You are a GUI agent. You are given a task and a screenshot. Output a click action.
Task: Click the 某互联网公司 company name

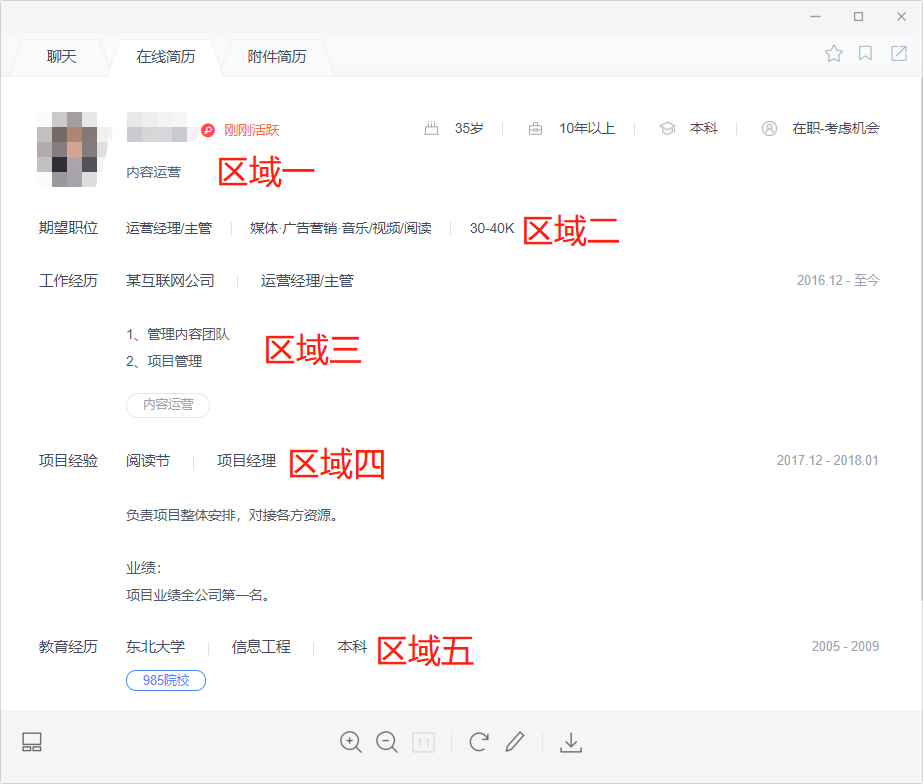[x=170, y=281]
